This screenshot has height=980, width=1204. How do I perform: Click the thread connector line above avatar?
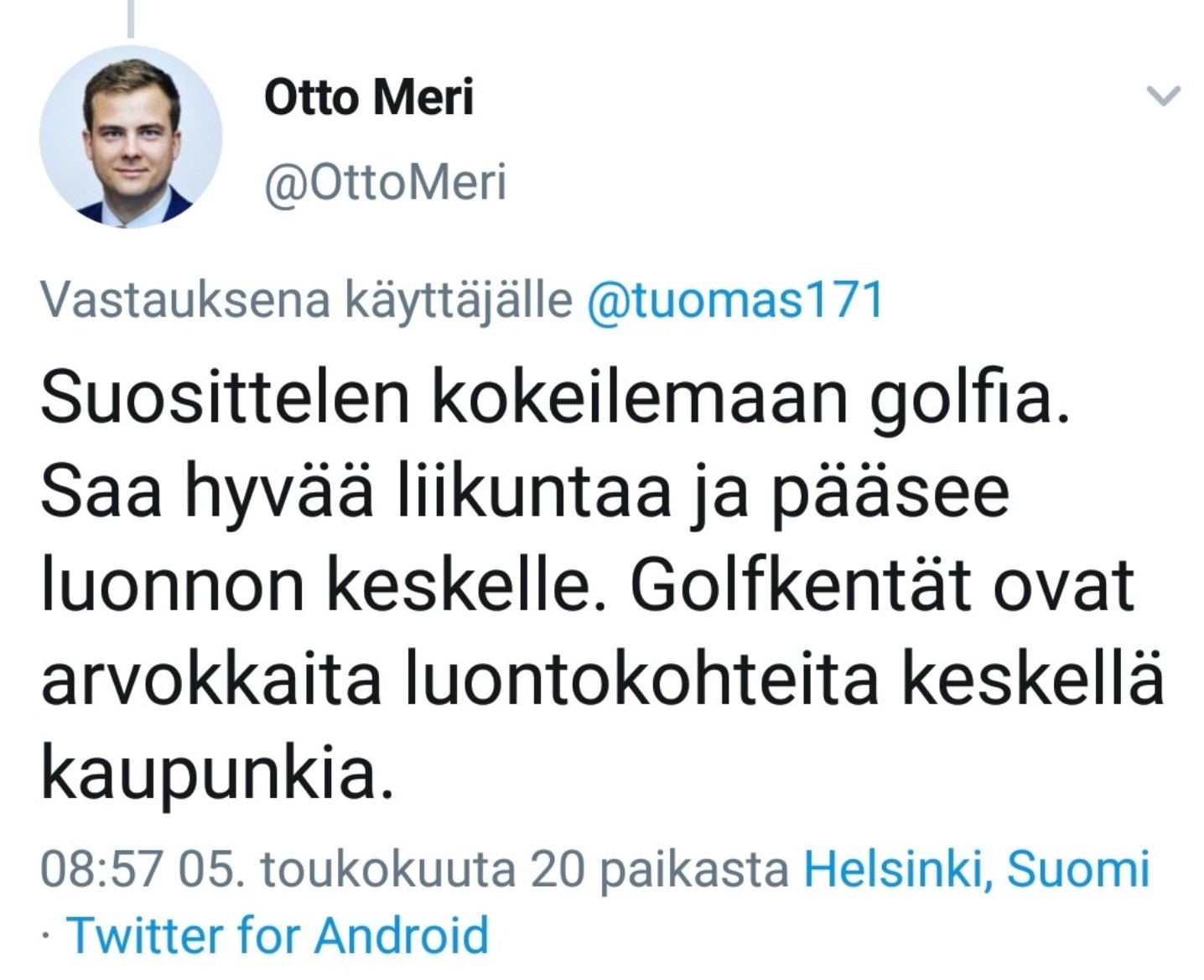click(131, 18)
